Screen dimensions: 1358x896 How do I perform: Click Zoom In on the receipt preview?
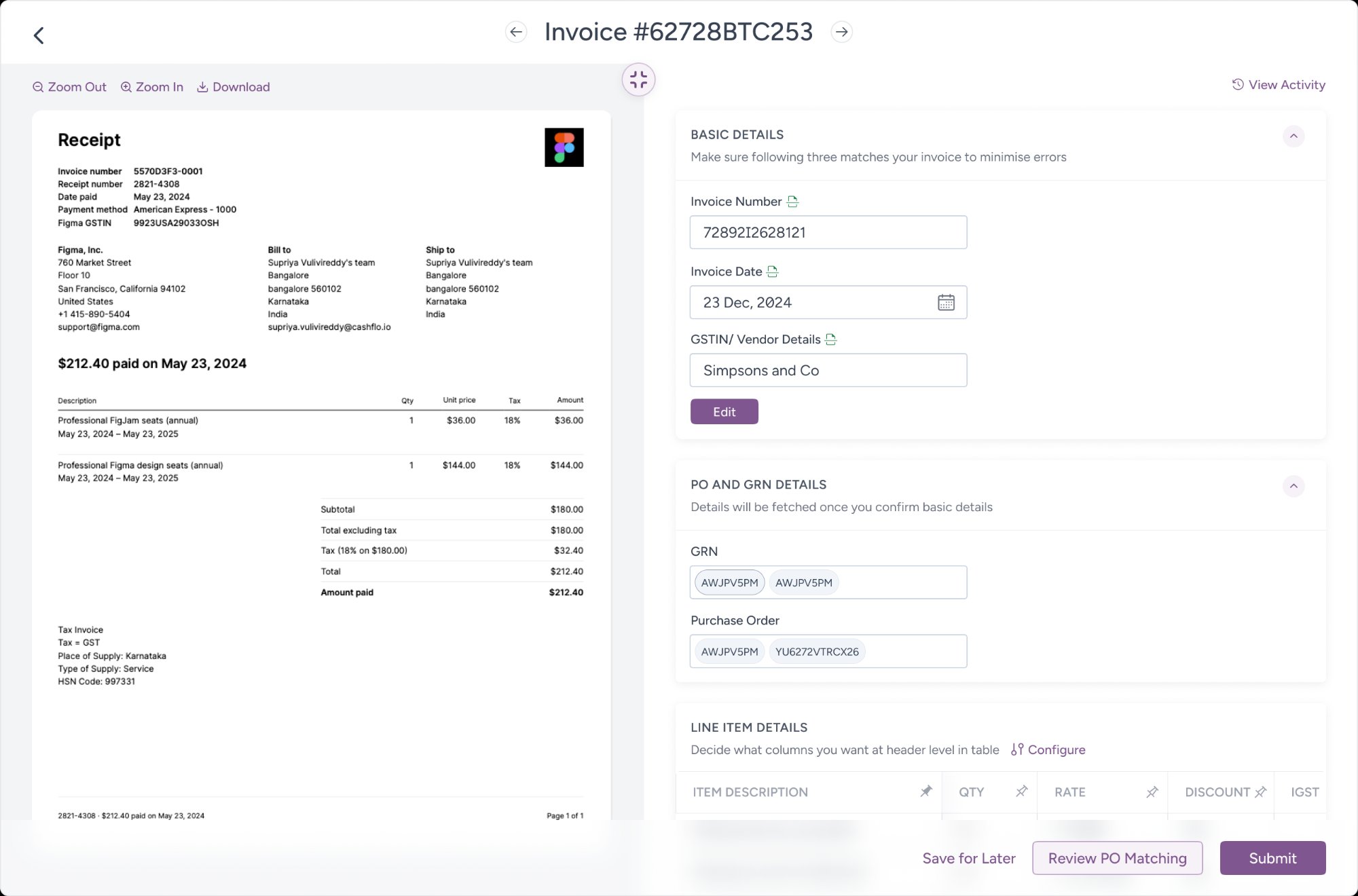click(x=152, y=87)
